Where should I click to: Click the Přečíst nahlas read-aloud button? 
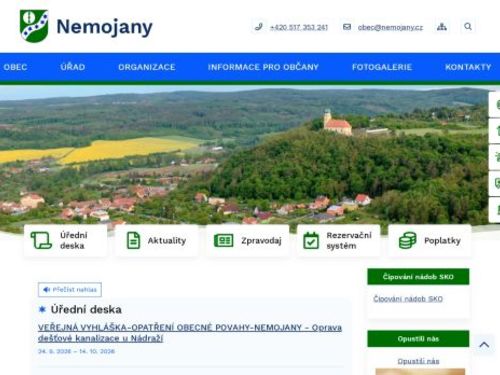[70, 289]
